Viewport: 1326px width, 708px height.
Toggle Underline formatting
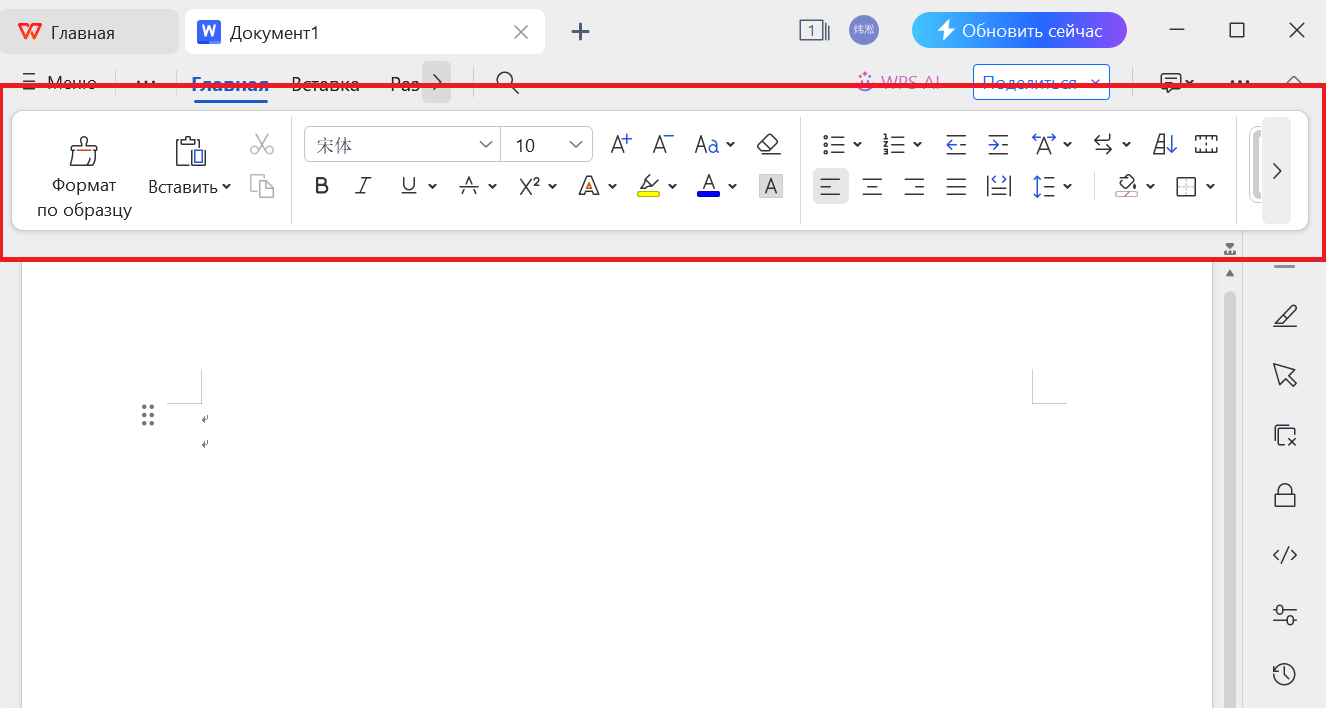pyautogui.click(x=408, y=186)
